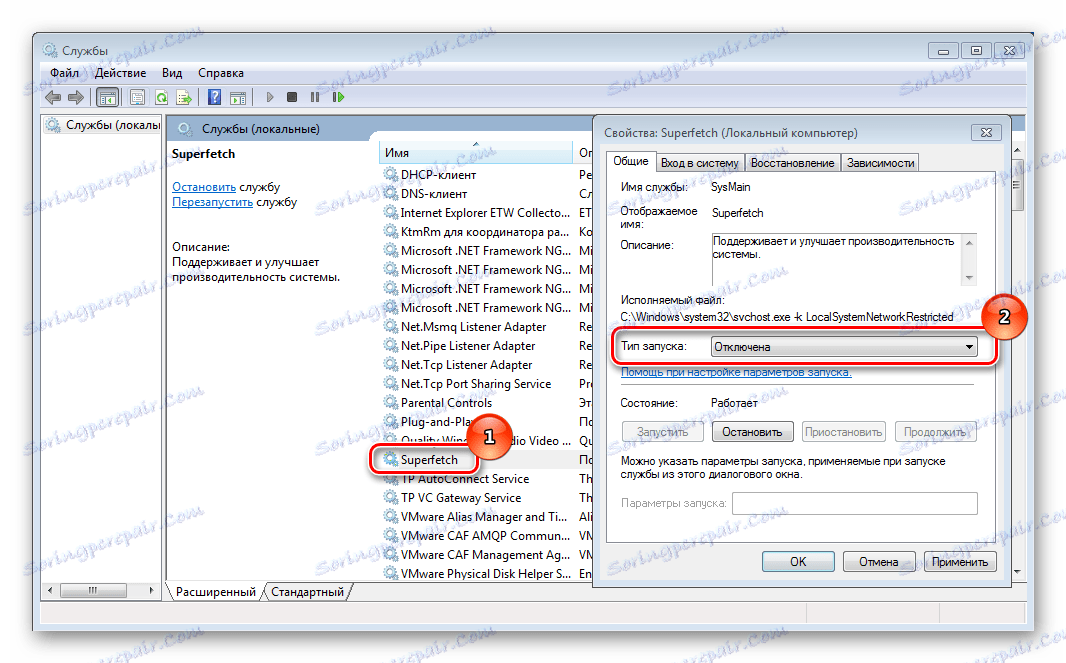Select VMware CAF Management Agent service
1066x663 pixels.
(x=485, y=556)
